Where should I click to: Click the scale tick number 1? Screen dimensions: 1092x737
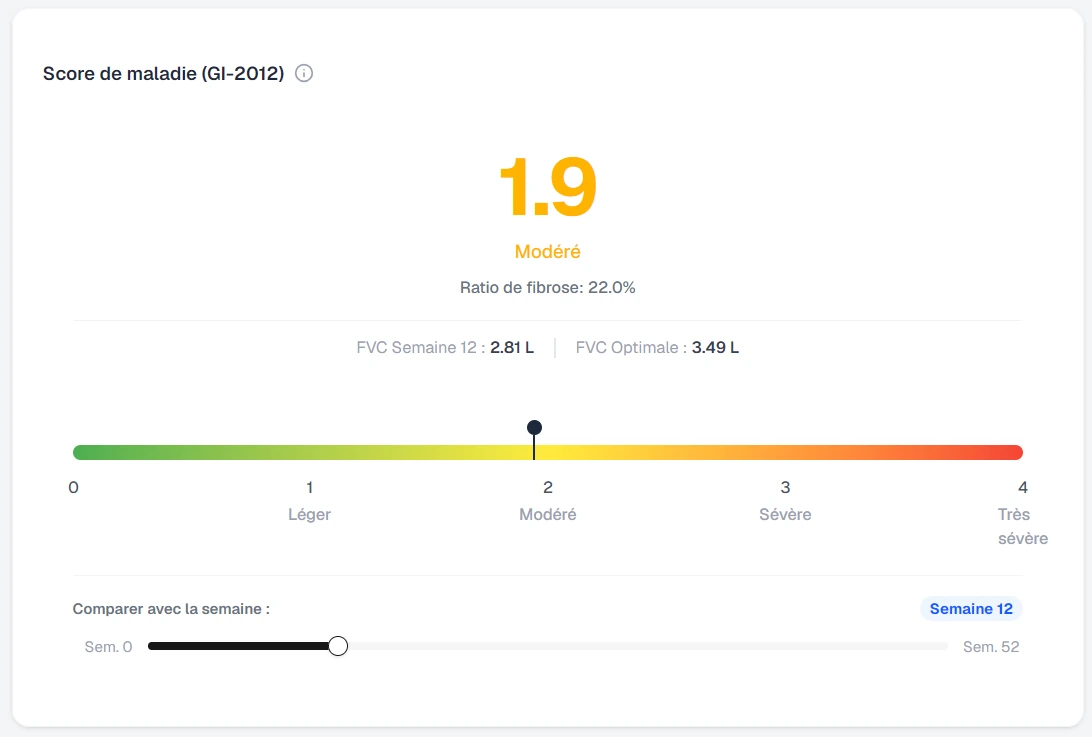(x=309, y=487)
